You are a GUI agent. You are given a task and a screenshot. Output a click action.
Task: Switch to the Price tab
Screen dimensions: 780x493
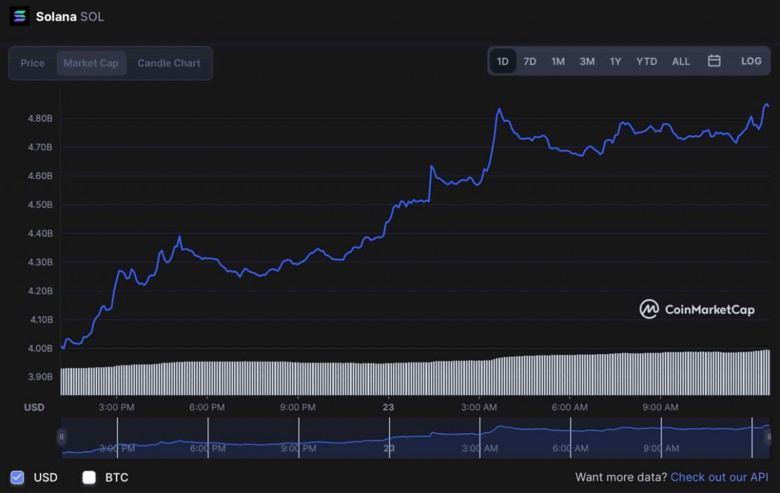pyautogui.click(x=33, y=63)
